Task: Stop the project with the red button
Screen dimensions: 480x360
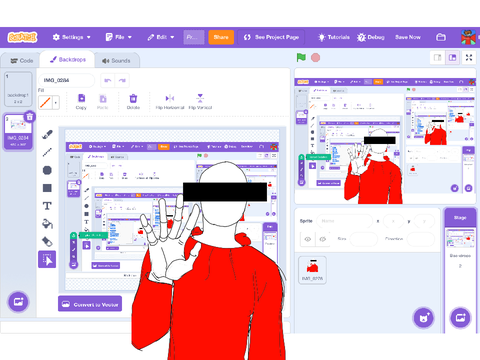Action: coord(316,58)
